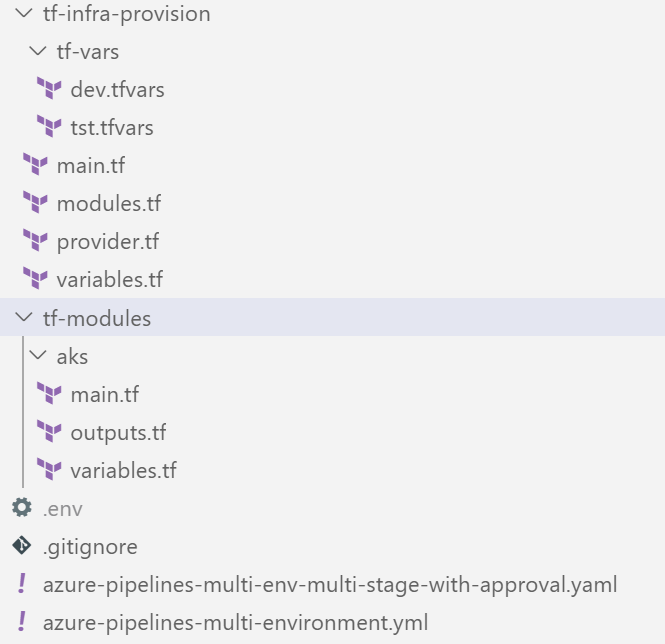Open variables.tf in tf-infra-provision
Viewport: 665px width, 644px height.
tap(109, 279)
